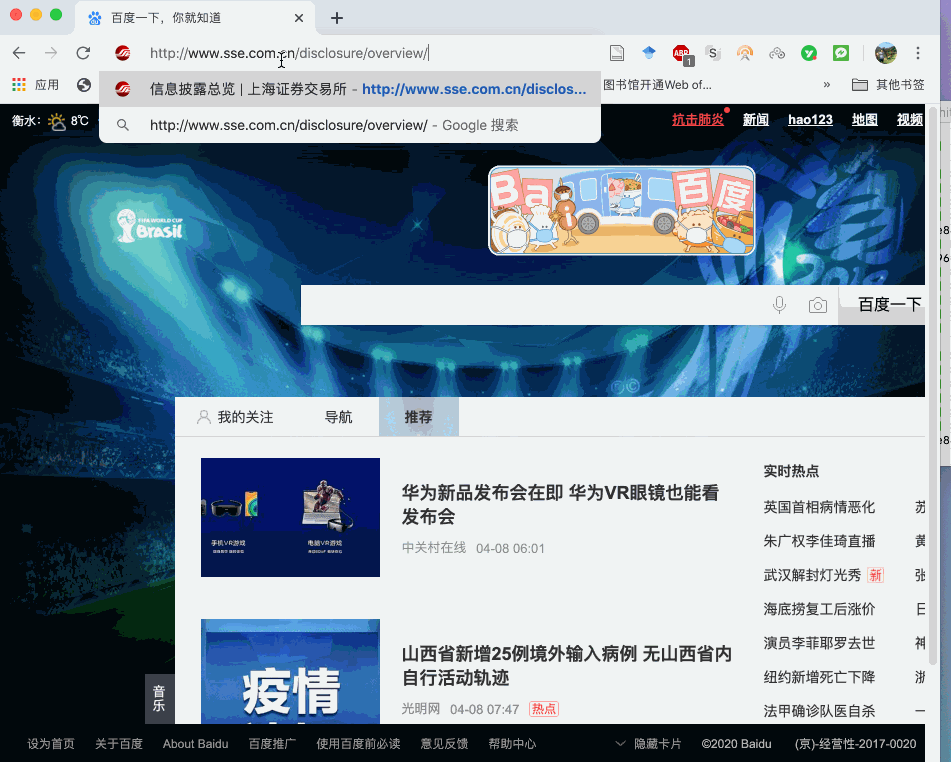
Task: Open the 抗击肺炎 link
Action: click(697, 120)
